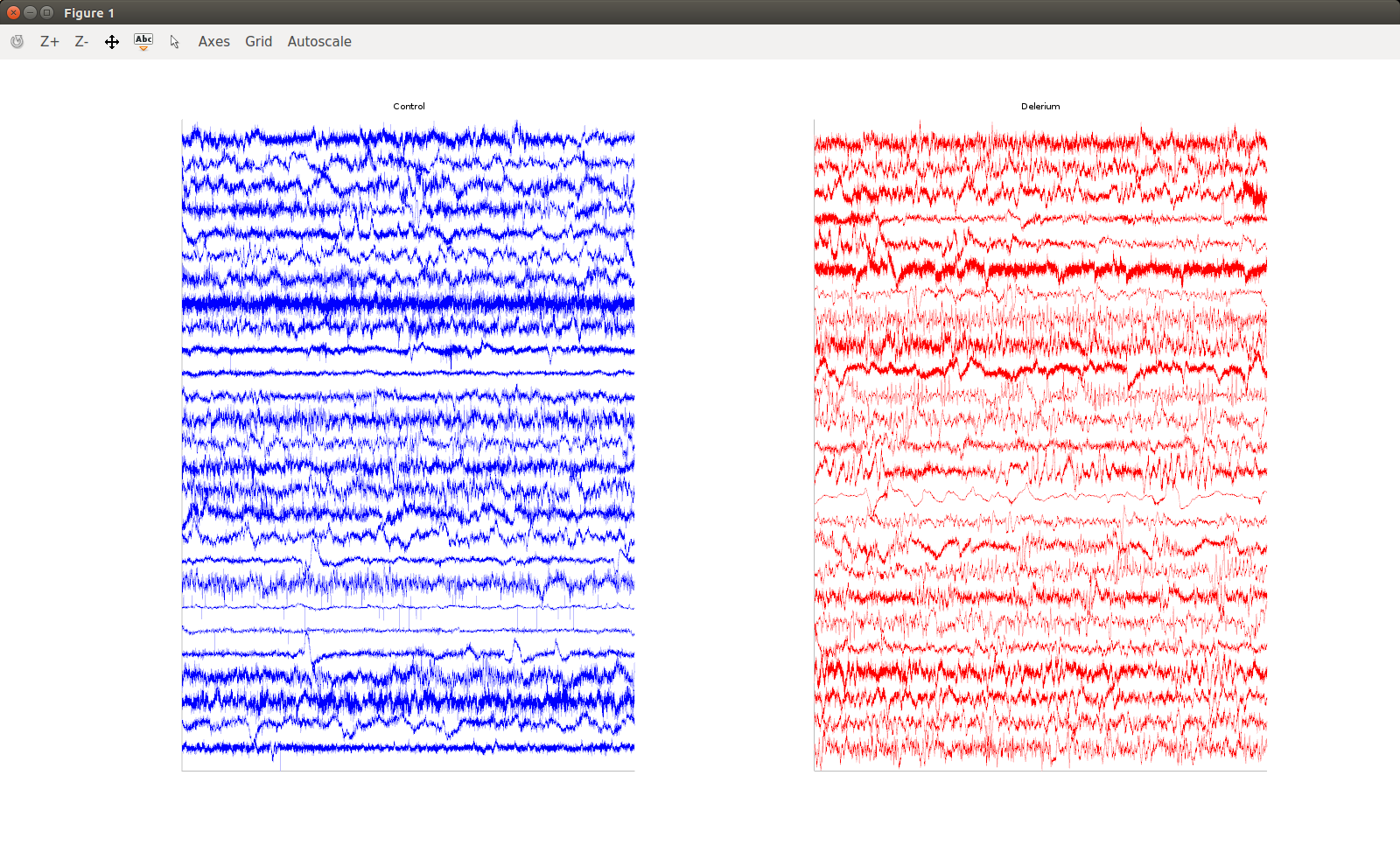The image size is (1400, 859).
Task: Select the Pan tool cross-arrows icon
Action: point(112,41)
